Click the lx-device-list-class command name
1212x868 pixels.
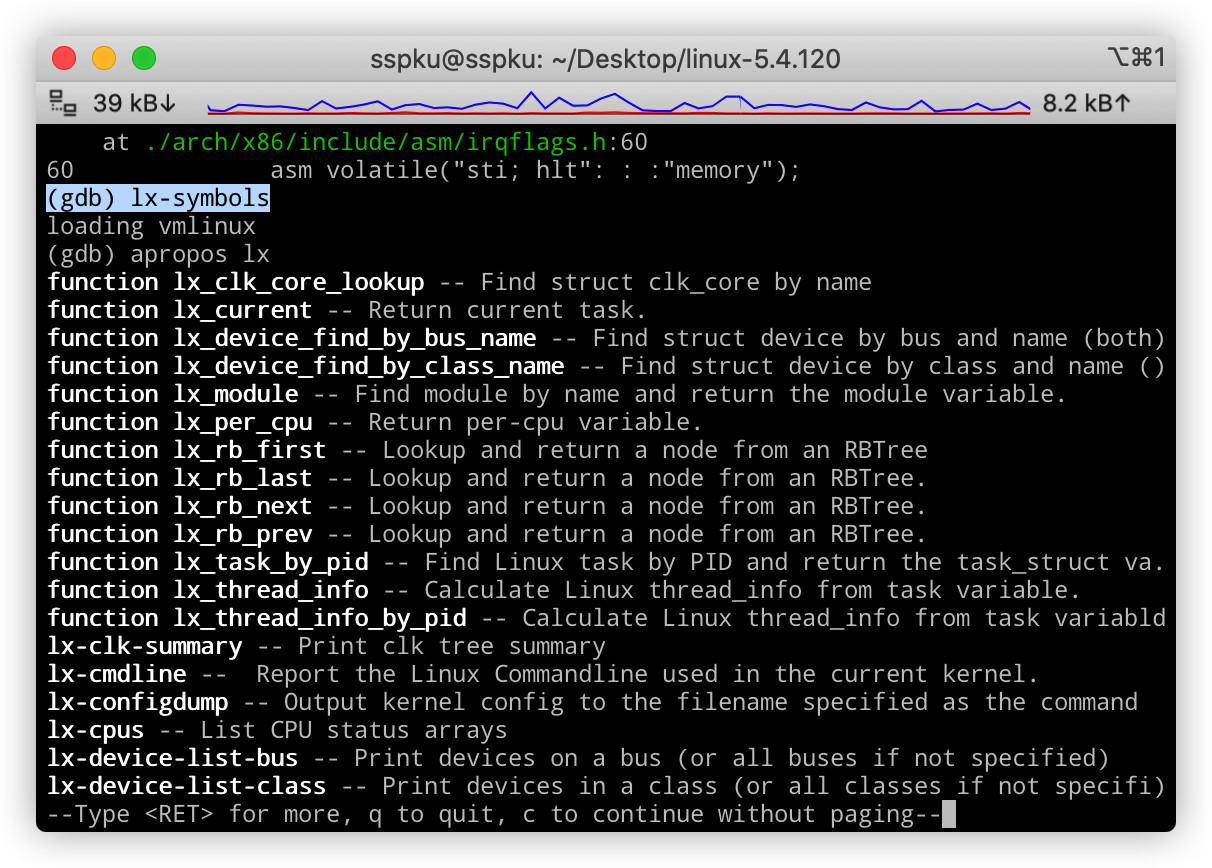(x=186, y=787)
